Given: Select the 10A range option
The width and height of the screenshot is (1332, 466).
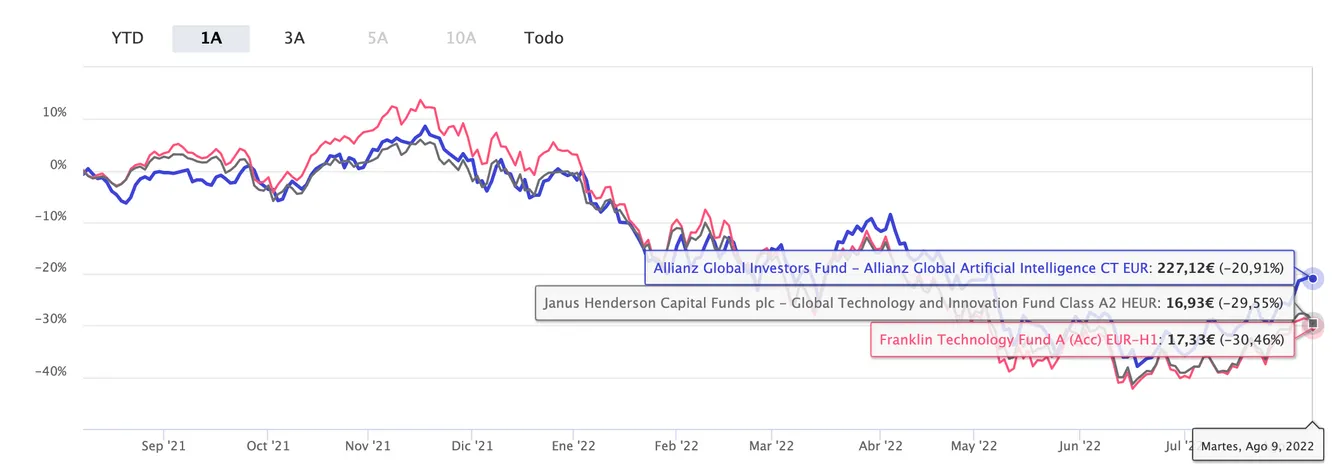Looking at the screenshot, I should tap(461, 38).
